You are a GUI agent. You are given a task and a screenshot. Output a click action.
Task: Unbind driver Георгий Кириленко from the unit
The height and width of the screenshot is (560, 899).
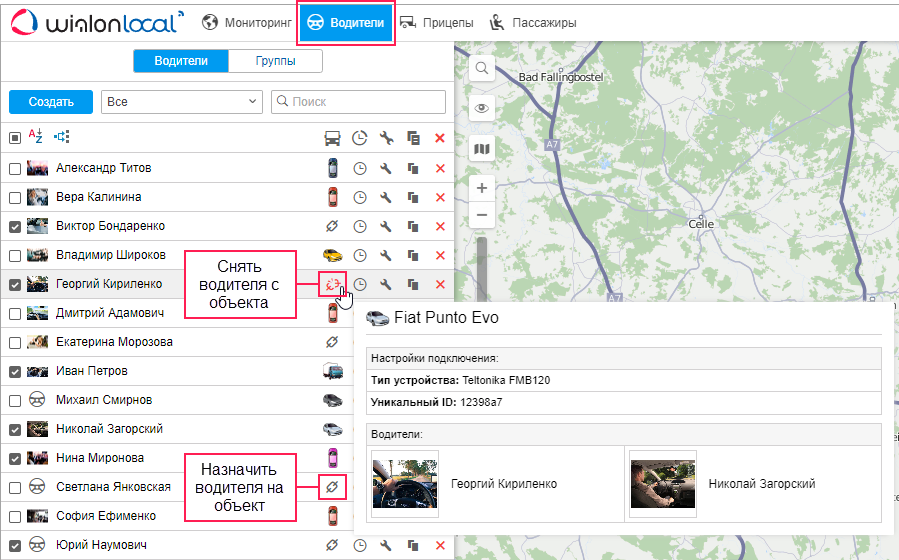(x=332, y=284)
